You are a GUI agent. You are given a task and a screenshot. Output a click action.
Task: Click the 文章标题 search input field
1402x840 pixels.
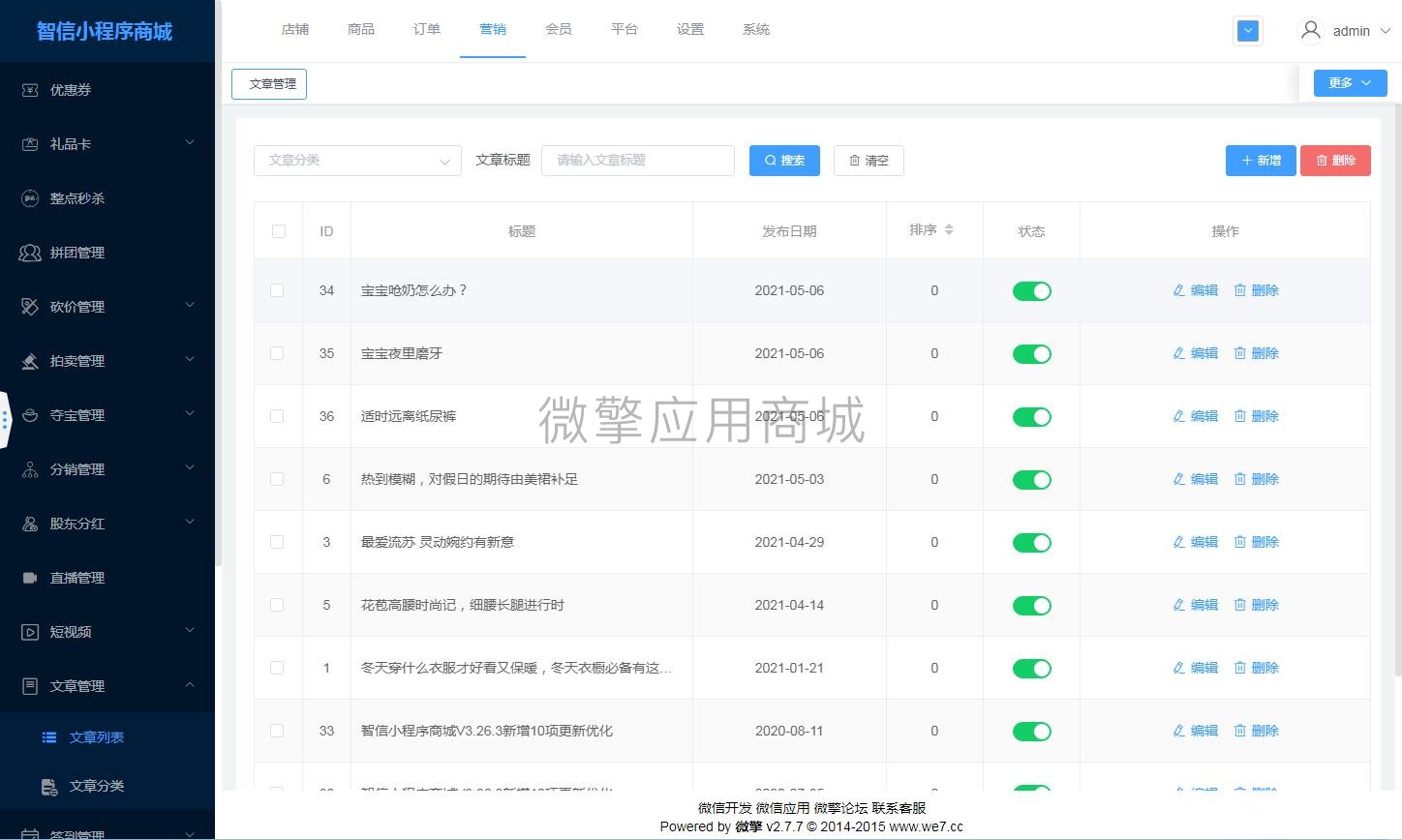click(x=638, y=161)
